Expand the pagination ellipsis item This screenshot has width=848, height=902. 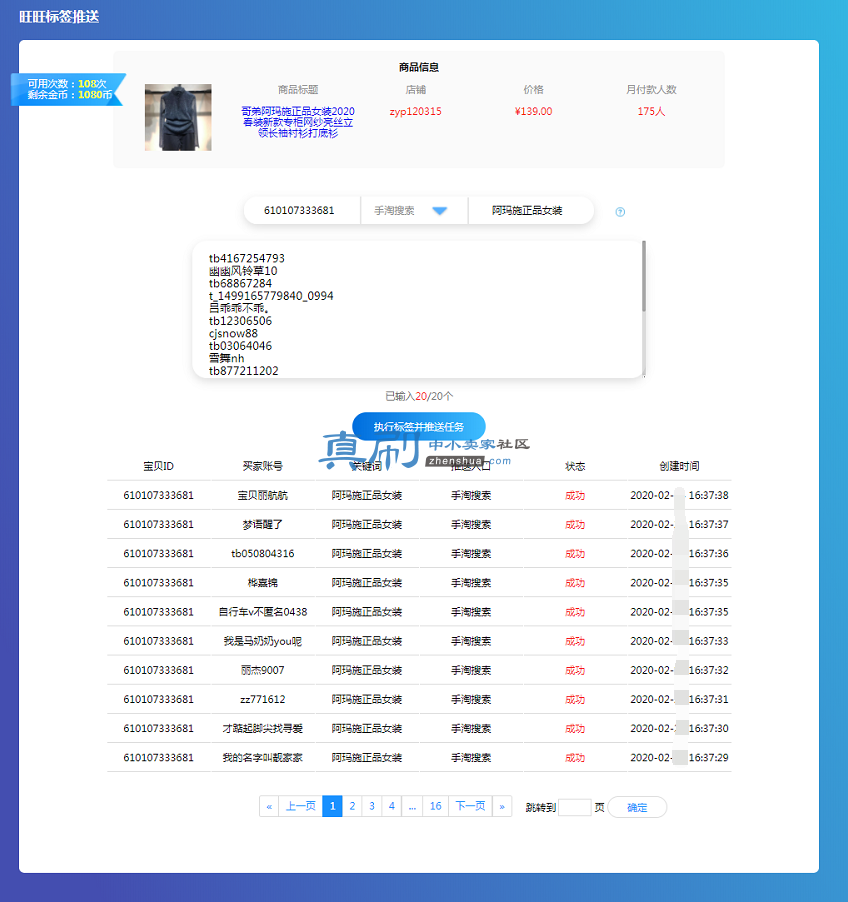click(412, 806)
